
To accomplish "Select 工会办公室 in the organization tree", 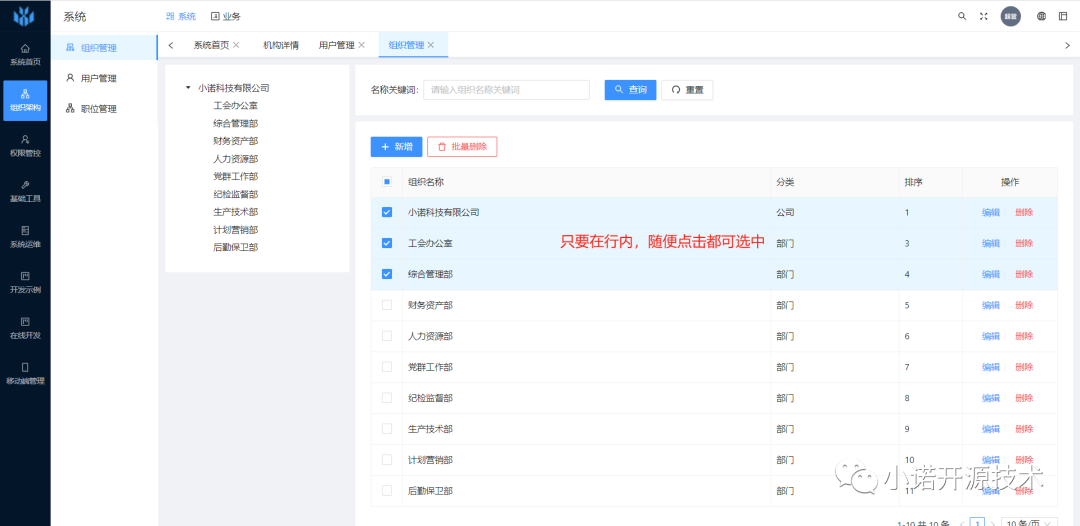I will 236,105.
